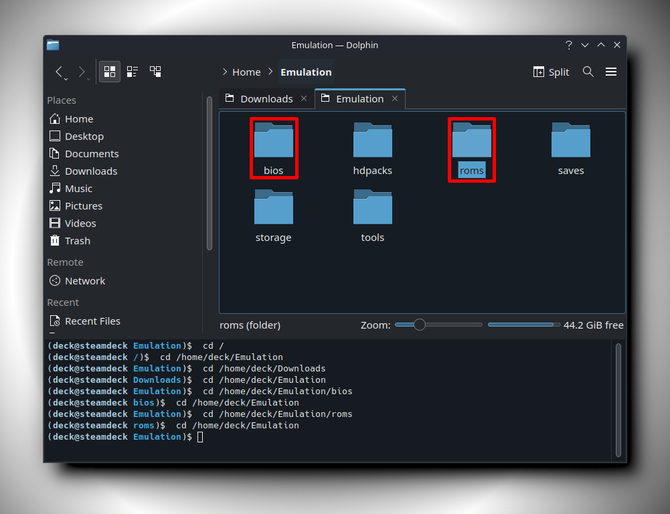The image size is (670, 514).
Task: Go forward using the forward arrow
Action: coord(81,71)
